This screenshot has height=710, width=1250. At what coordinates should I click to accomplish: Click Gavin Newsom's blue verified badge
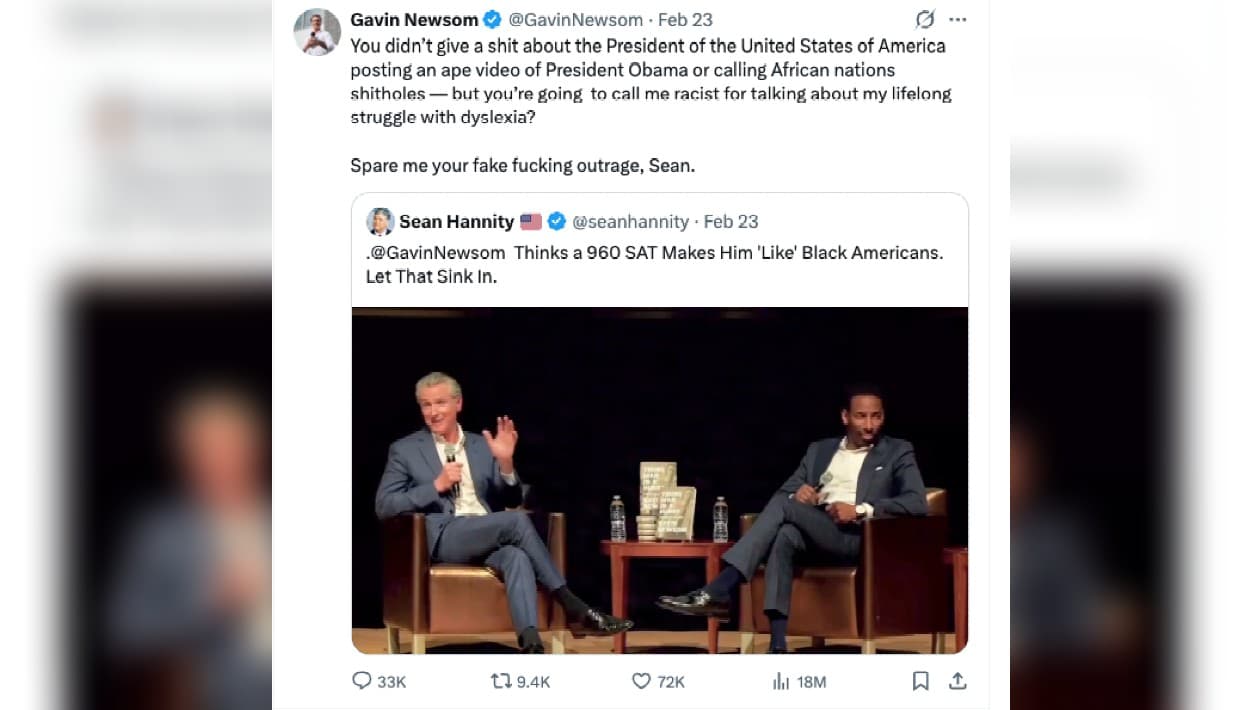click(493, 20)
